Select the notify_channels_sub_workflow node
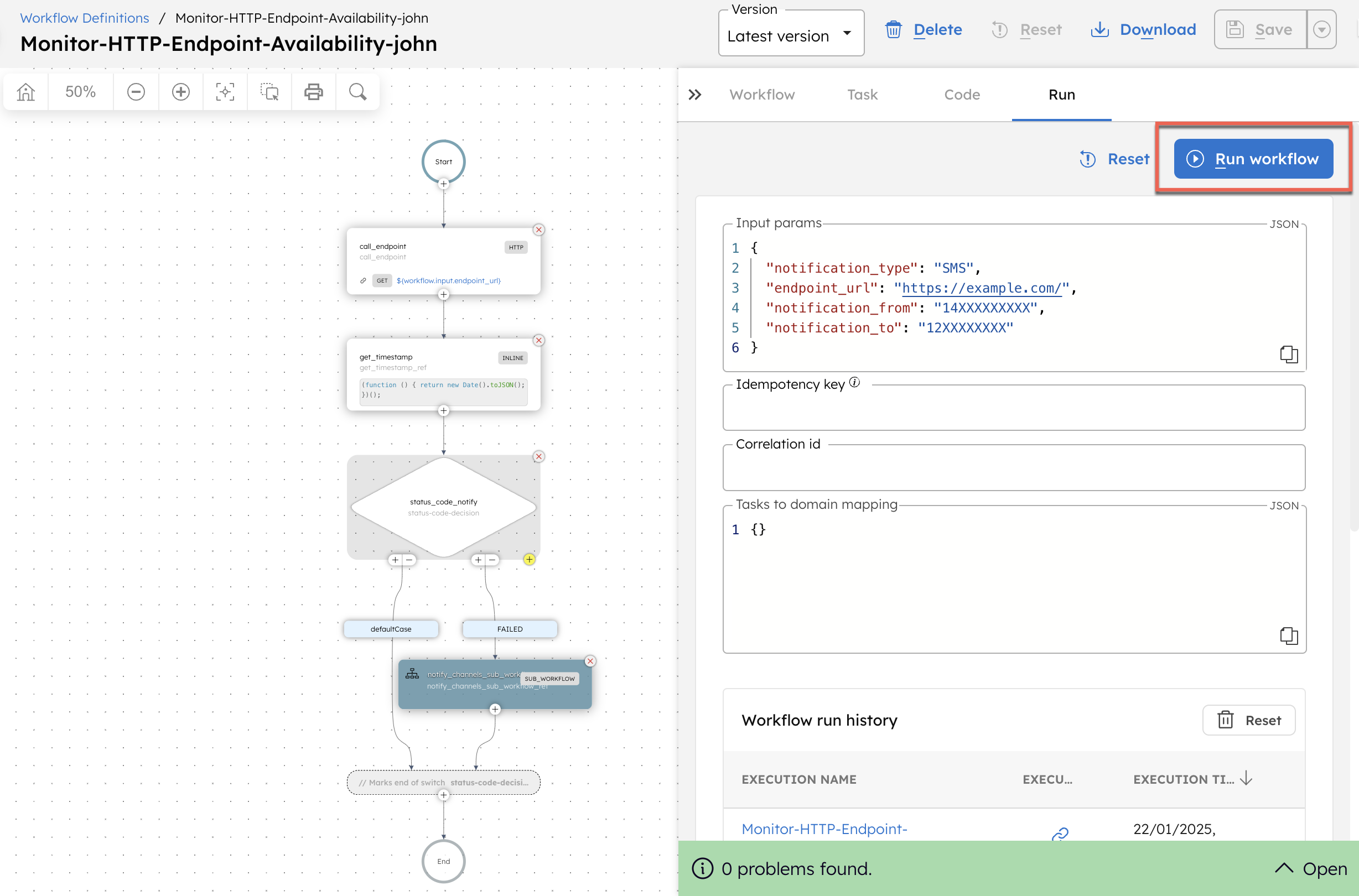The width and height of the screenshot is (1359, 896). tap(495, 685)
